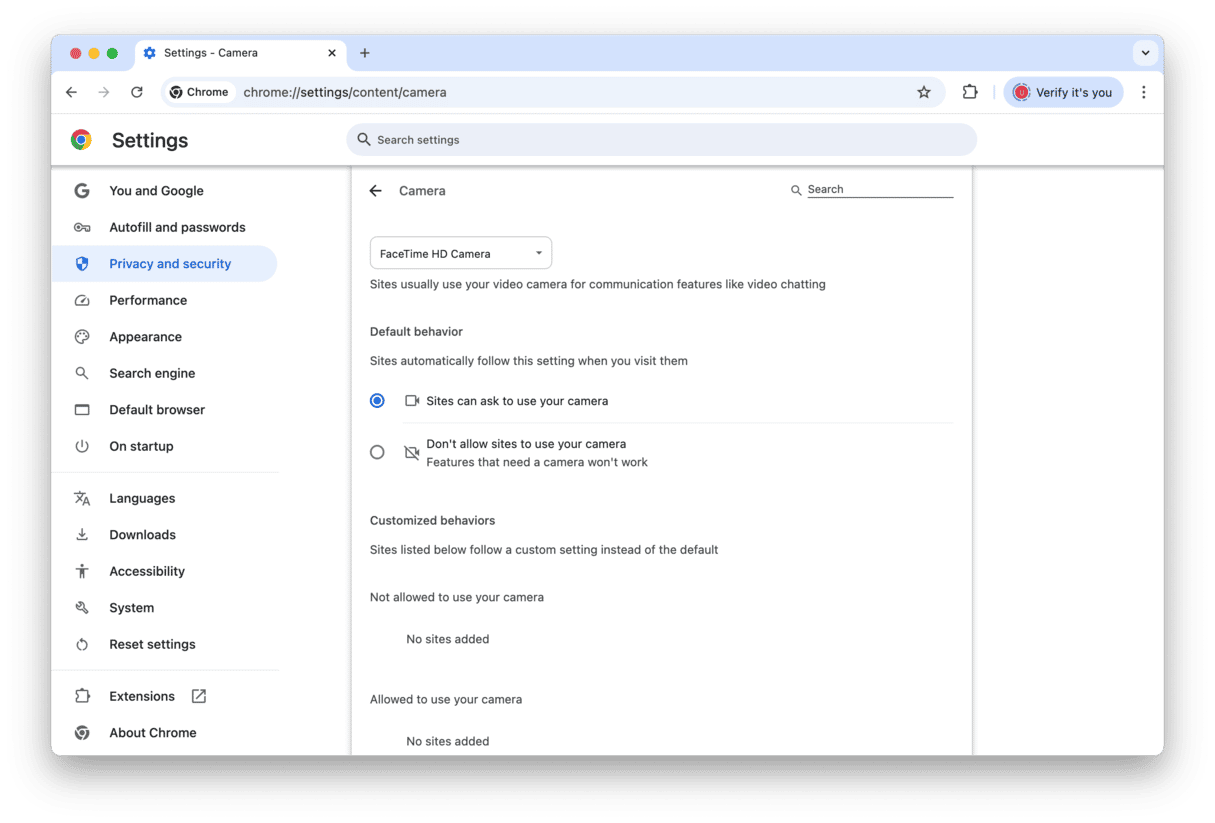
Task: Open the Appearance settings page
Action: click(145, 337)
